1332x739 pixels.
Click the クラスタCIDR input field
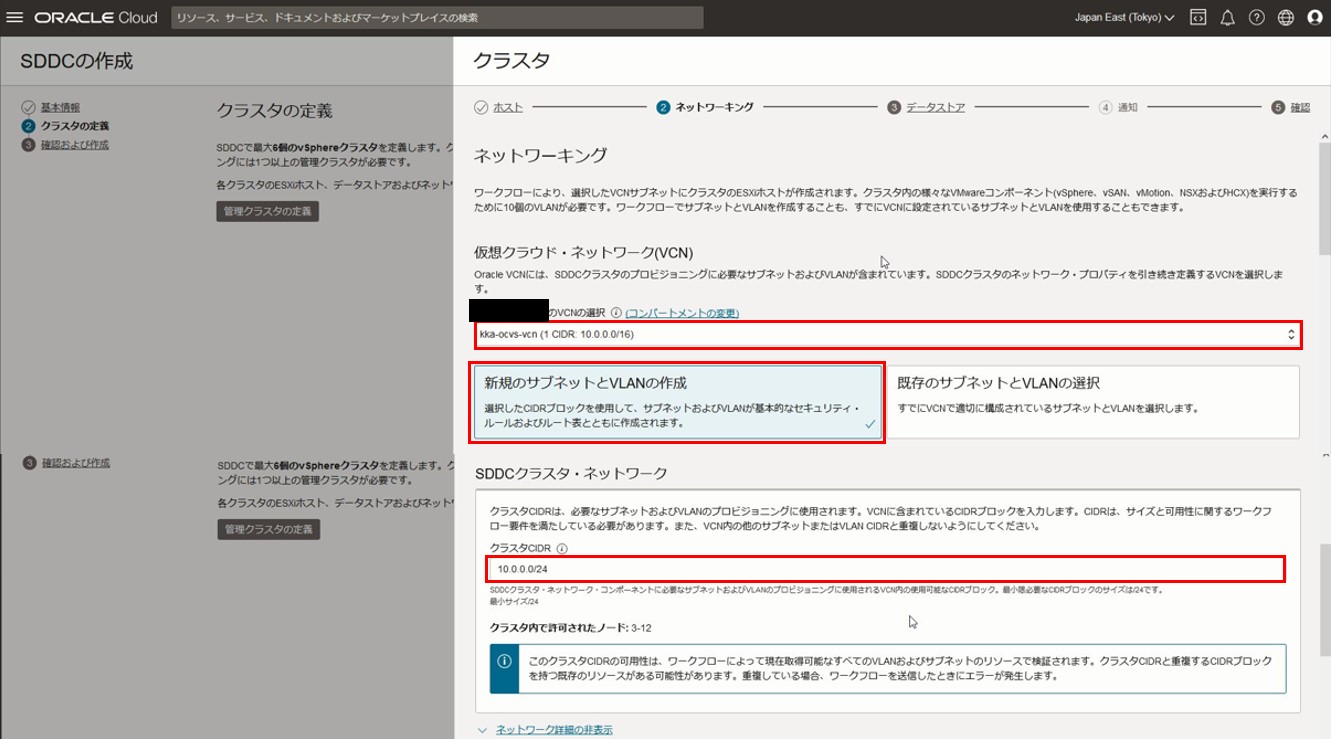point(887,569)
